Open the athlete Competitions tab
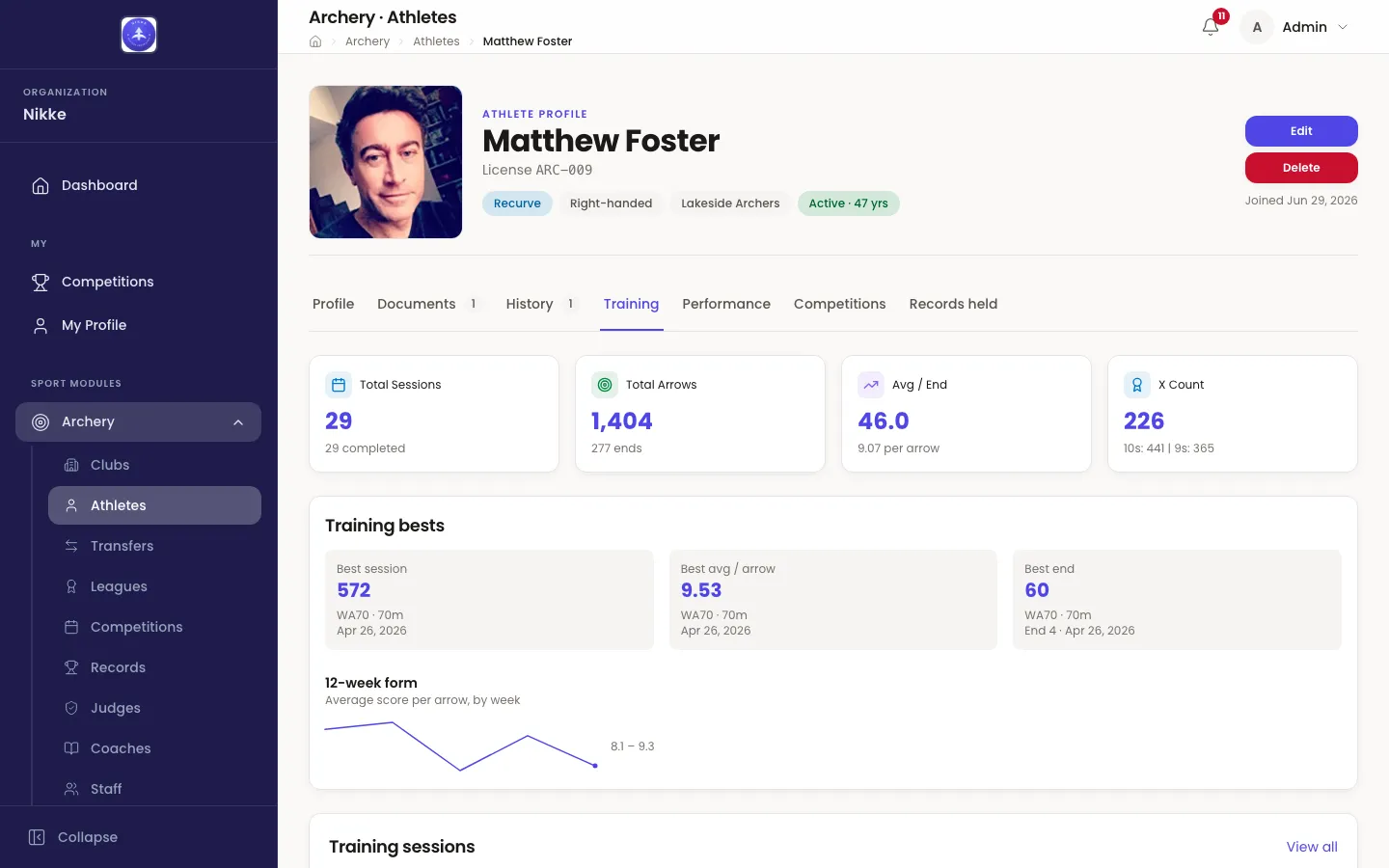This screenshot has width=1389, height=868. pyautogui.click(x=839, y=304)
